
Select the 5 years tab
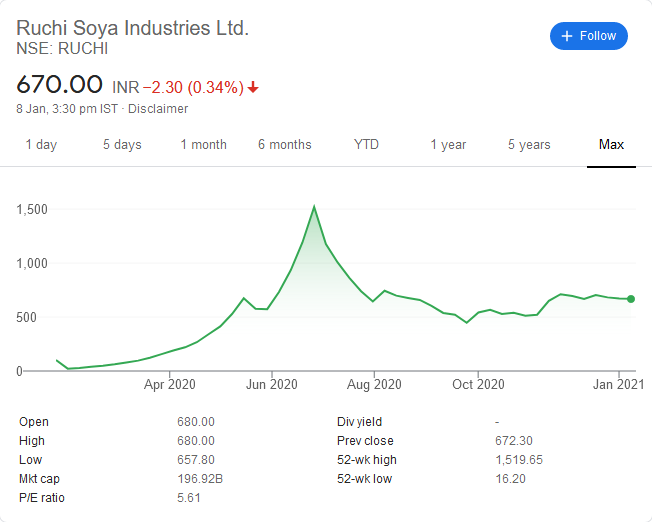[x=529, y=145]
